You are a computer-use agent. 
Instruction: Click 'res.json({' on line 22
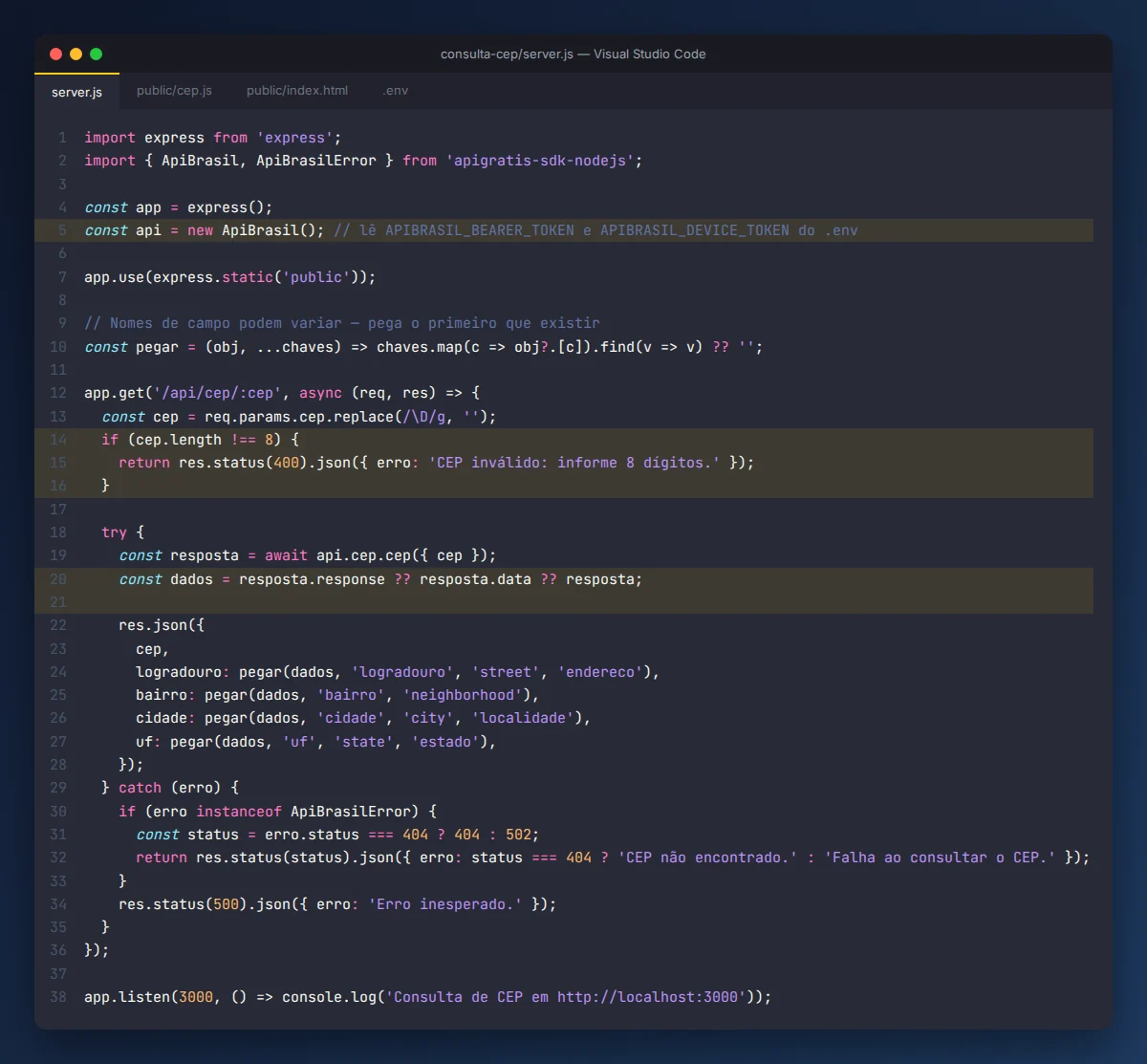(x=162, y=625)
